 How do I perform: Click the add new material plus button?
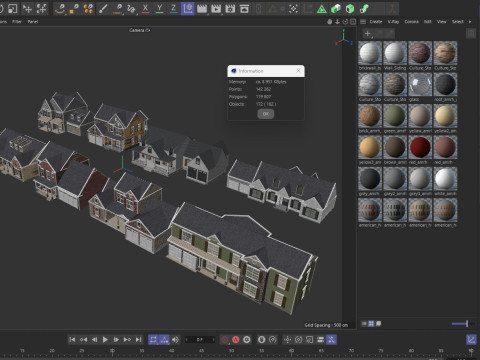tap(367, 33)
